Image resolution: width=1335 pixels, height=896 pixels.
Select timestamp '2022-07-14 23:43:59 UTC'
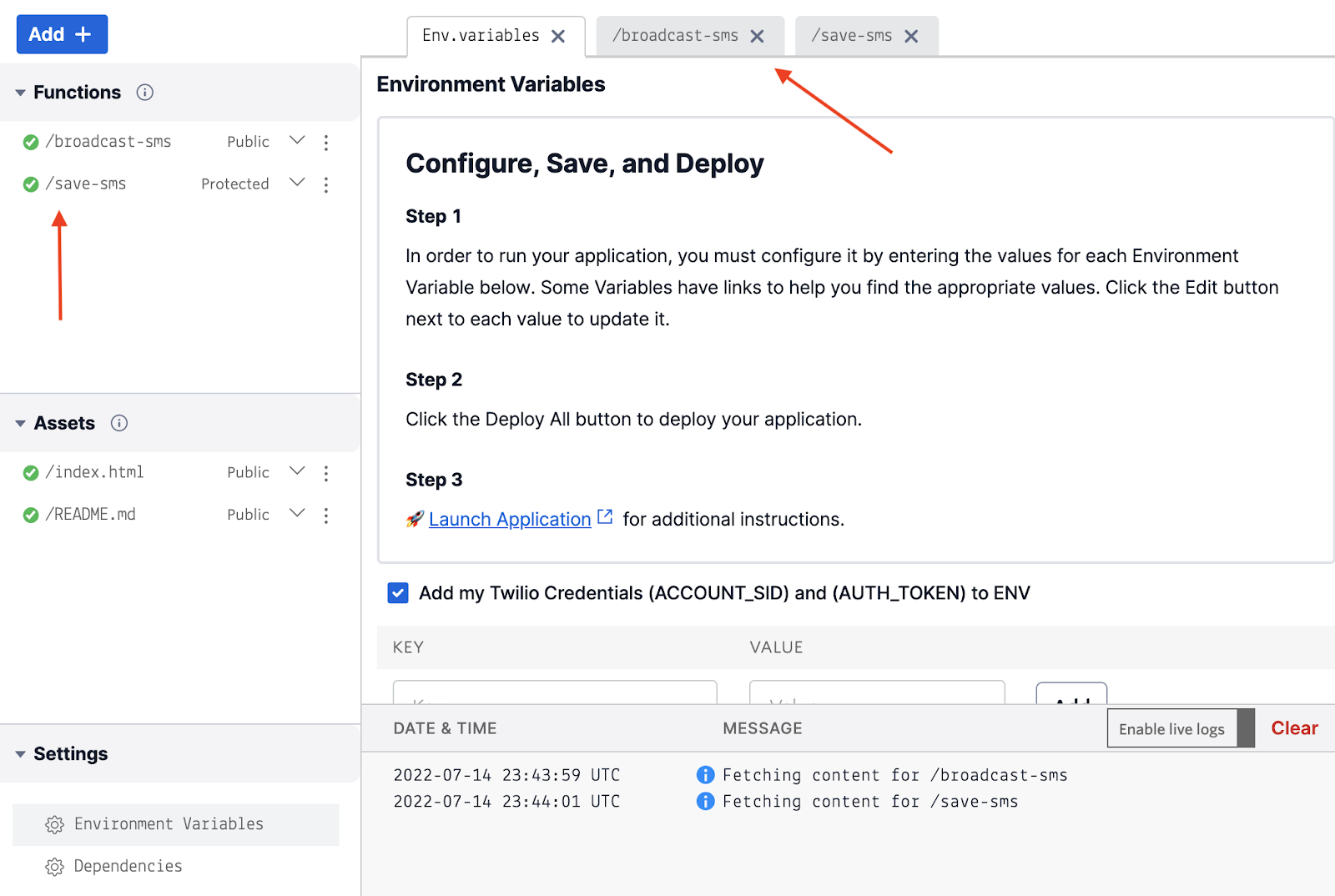coord(506,775)
